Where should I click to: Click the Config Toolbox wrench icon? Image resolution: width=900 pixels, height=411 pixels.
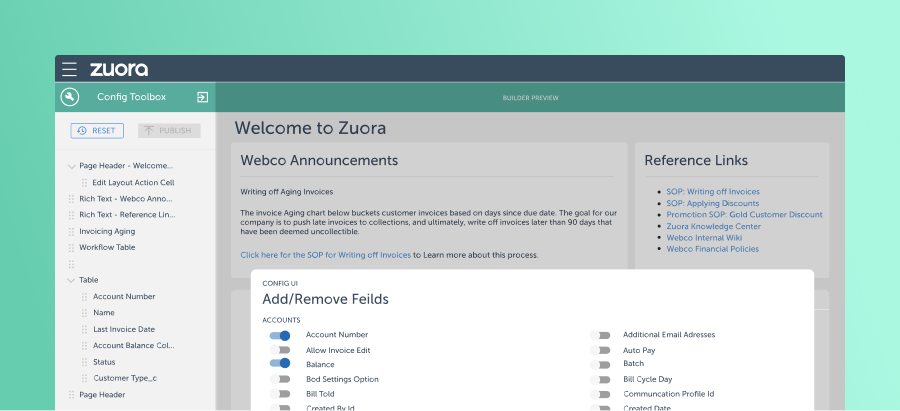pos(69,97)
